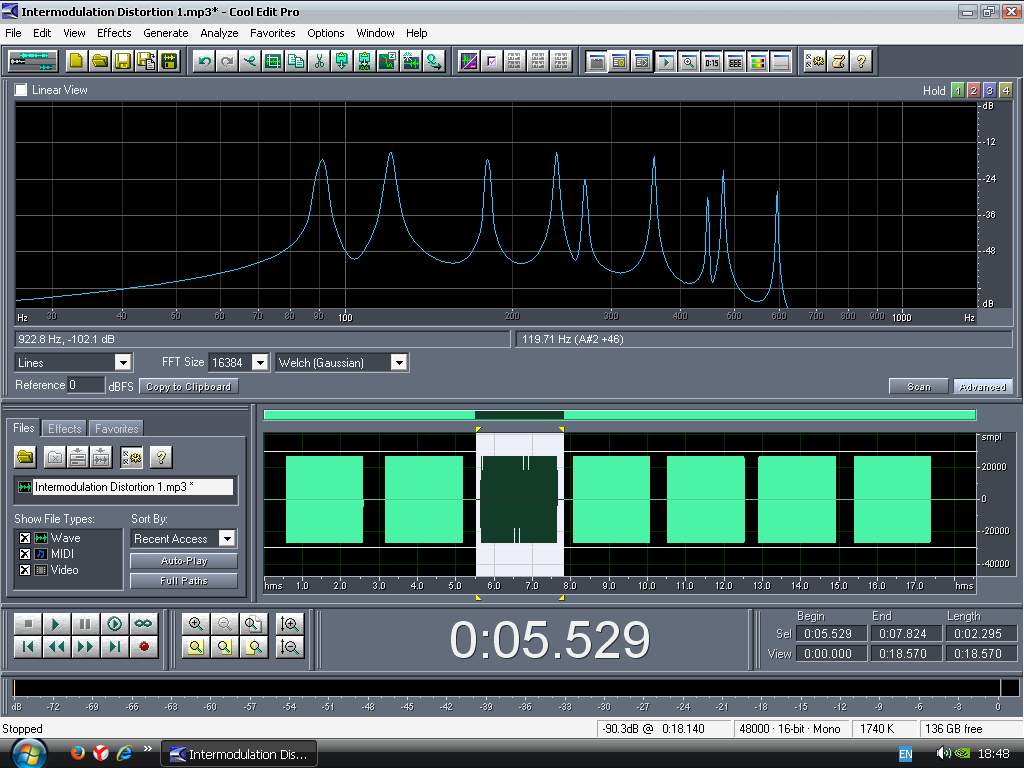Click the Copy to Clipboard button

188,387
